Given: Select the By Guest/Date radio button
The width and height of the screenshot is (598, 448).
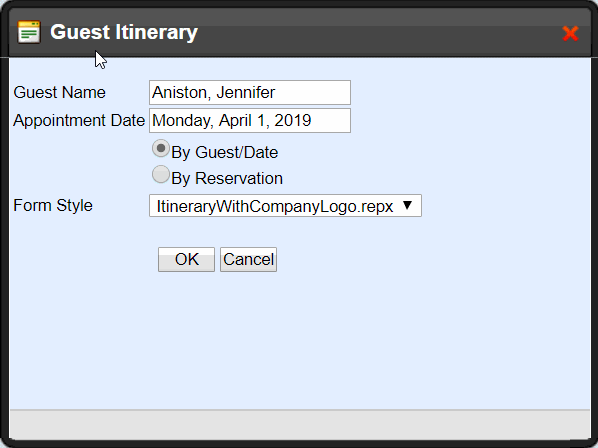Looking at the screenshot, I should pos(161,148).
